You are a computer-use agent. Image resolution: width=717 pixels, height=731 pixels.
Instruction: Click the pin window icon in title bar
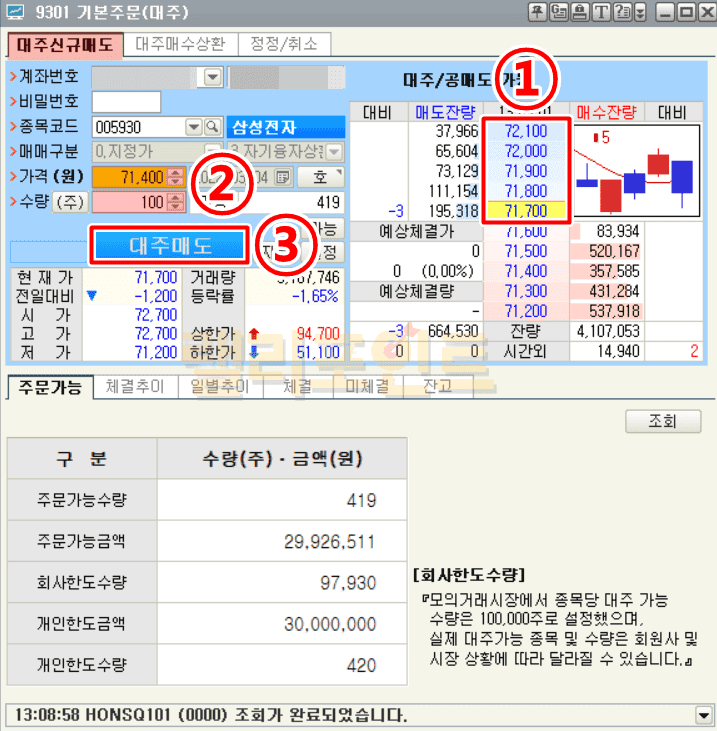pos(538,13)
